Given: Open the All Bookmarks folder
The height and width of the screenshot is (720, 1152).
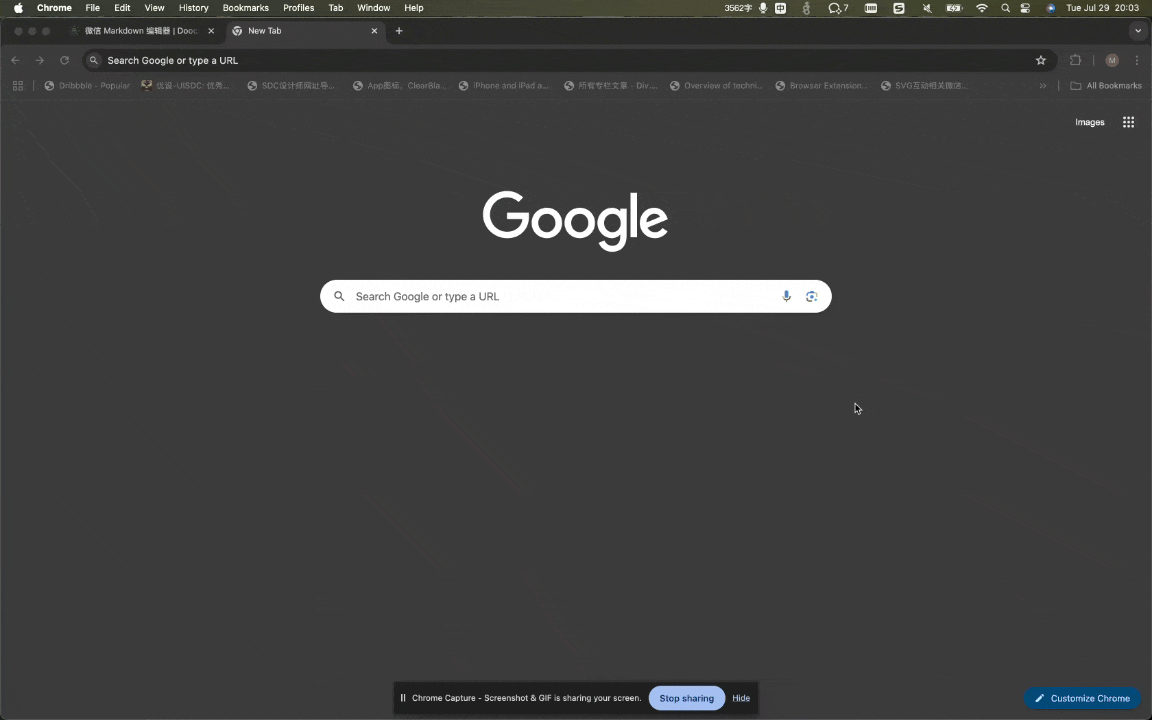Looking at the screenshot, I should pyautogui.click(x=1106, y=85).
